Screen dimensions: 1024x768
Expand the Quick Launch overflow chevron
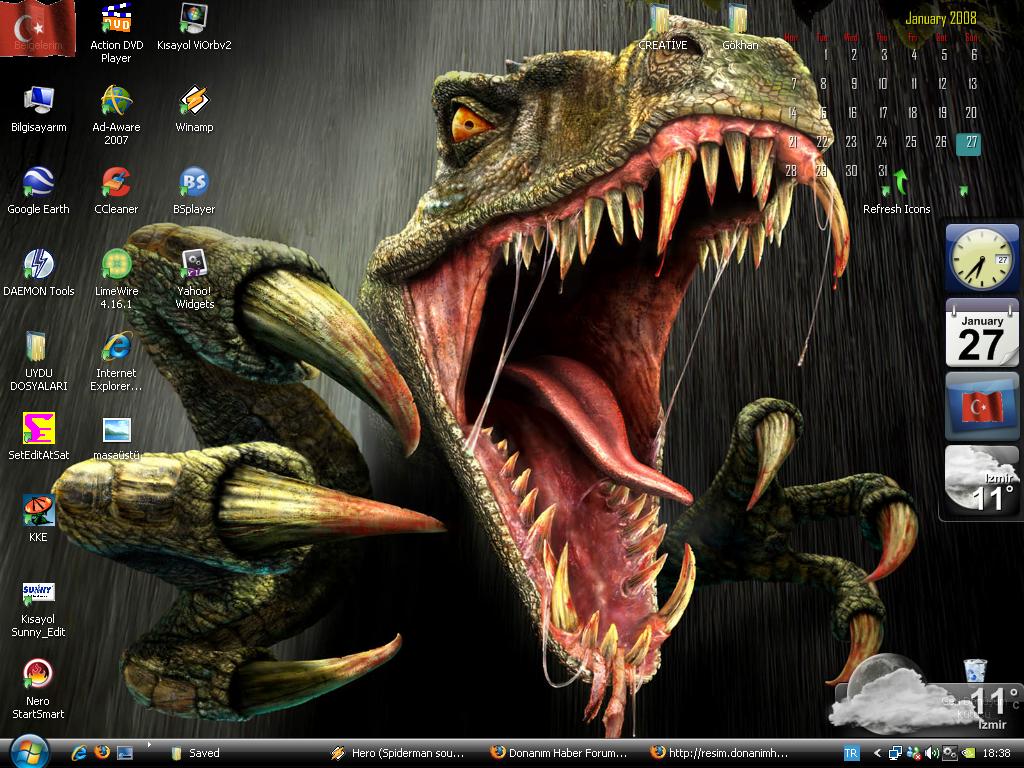tap(149, 744)
